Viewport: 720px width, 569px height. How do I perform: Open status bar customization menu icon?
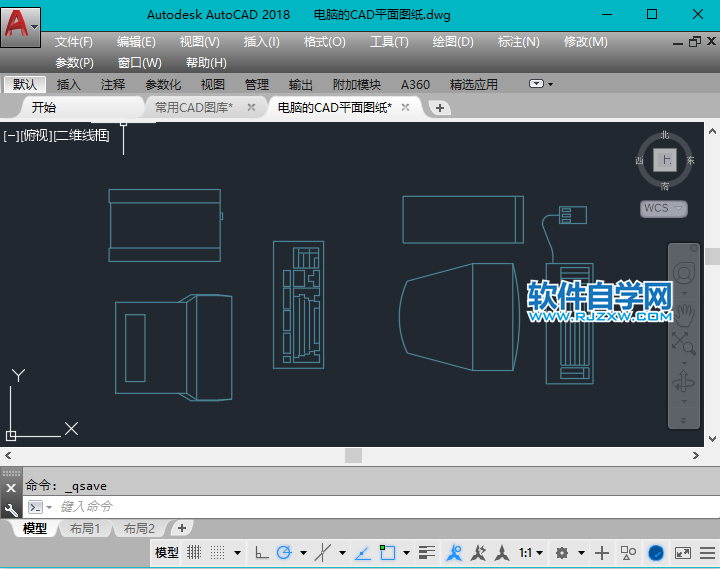(x=708, y=553)
